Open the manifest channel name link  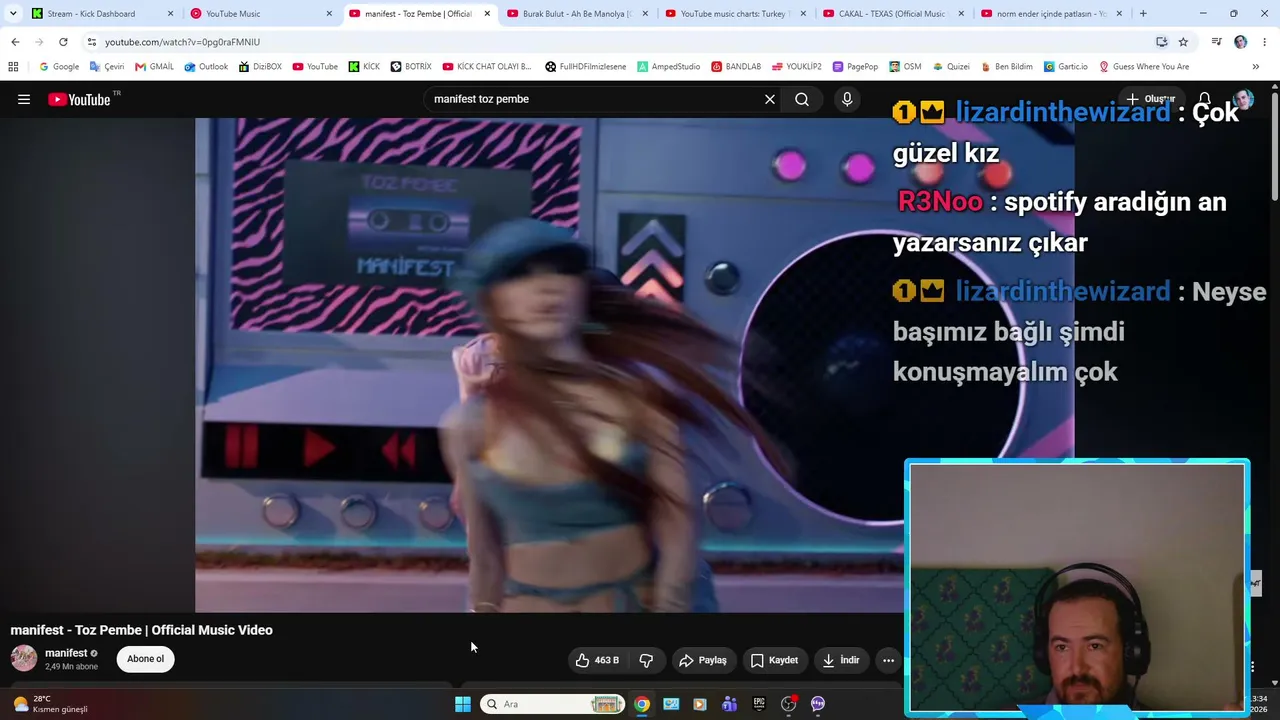pyautogui.click(x=66, y=653)
